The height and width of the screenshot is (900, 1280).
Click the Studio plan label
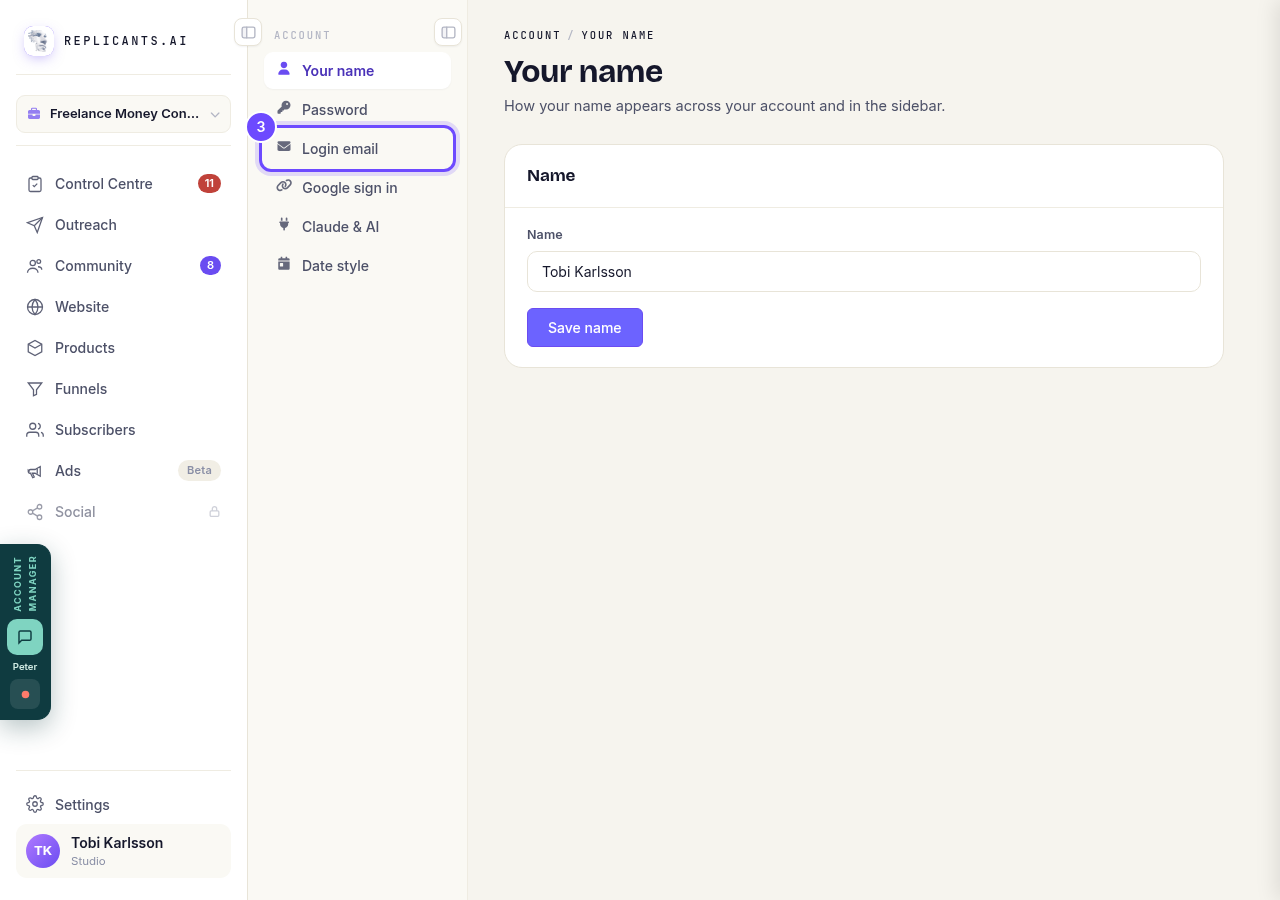click(x=88, y=862)
